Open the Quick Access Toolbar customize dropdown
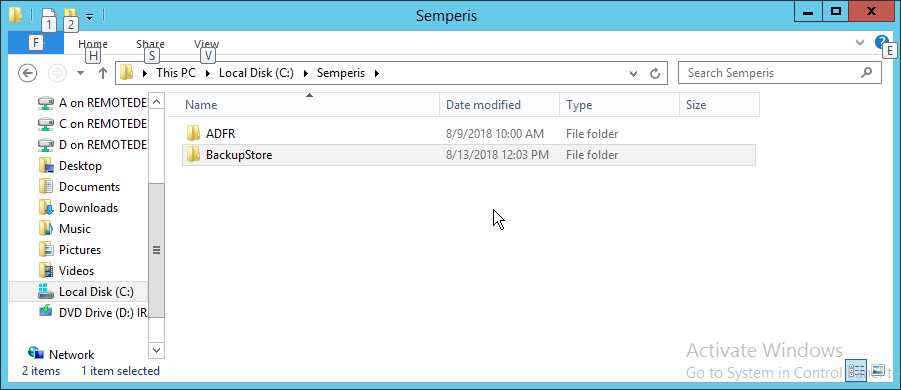The height and width of the screenshot is (390, 901). pos(89,16)
